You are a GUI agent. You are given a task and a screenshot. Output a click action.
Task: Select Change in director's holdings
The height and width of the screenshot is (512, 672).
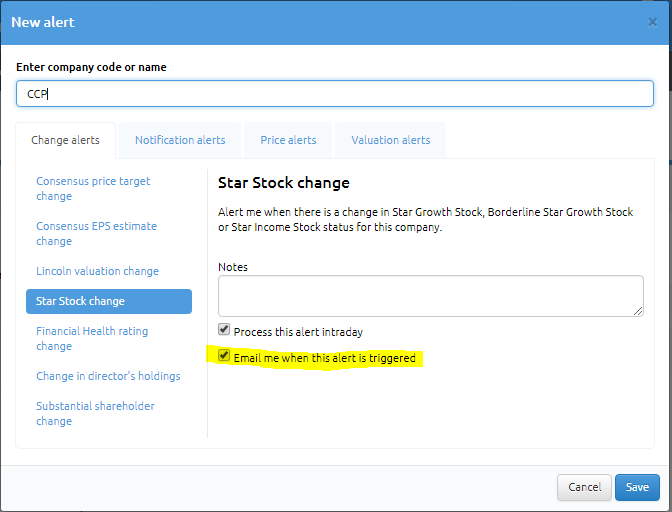coord(109,376)
